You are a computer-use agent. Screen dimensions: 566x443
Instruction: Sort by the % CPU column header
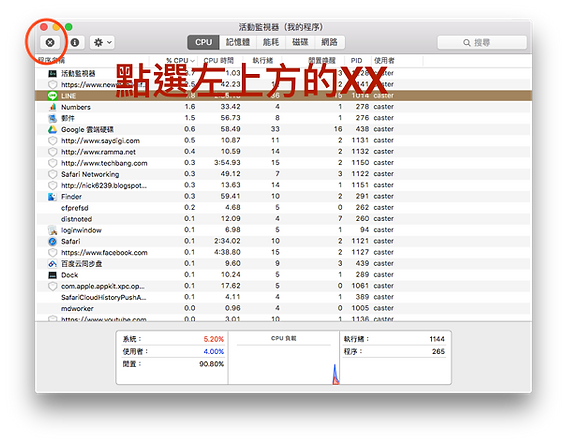click(x=180, y=60)
